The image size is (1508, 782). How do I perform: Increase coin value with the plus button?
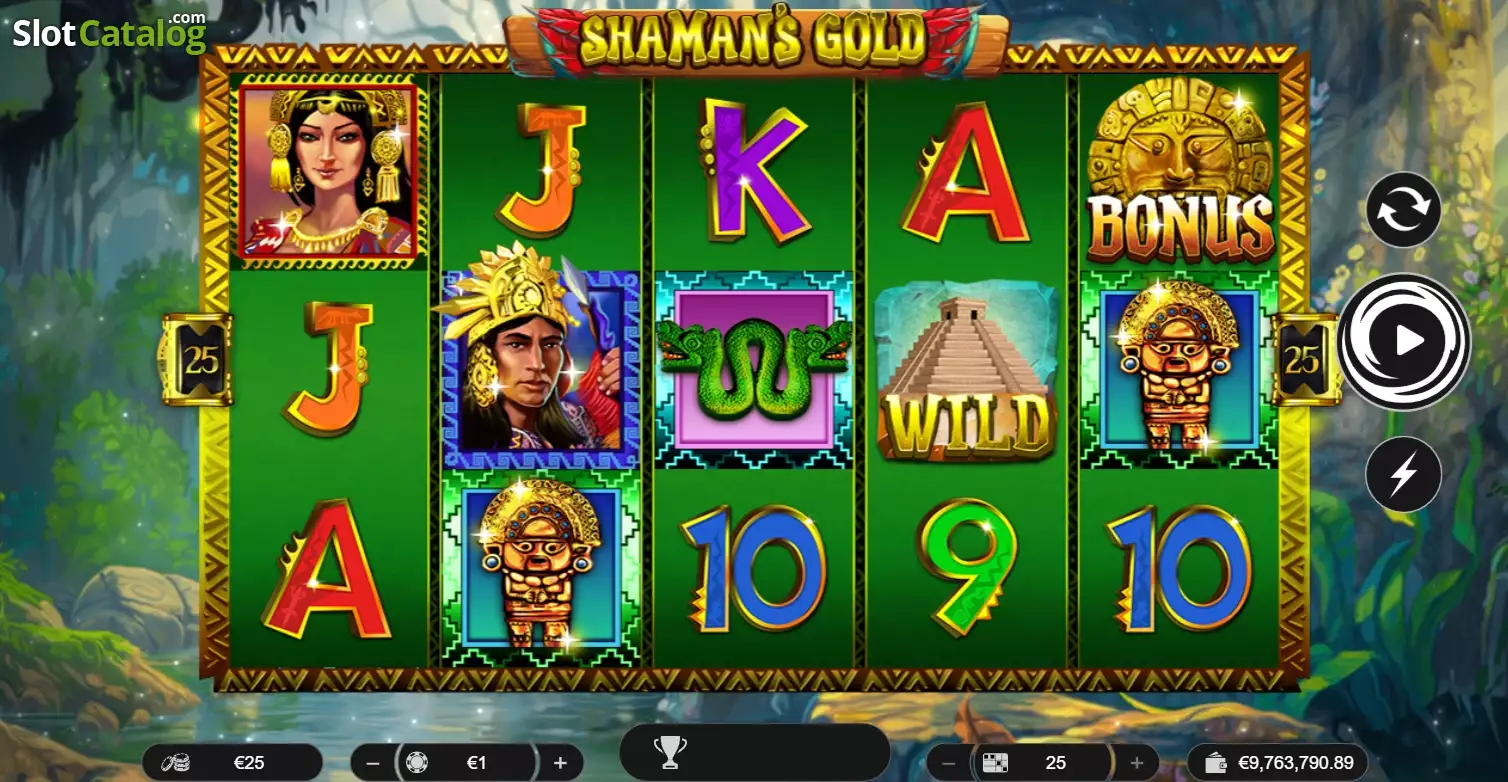point(560,763)
